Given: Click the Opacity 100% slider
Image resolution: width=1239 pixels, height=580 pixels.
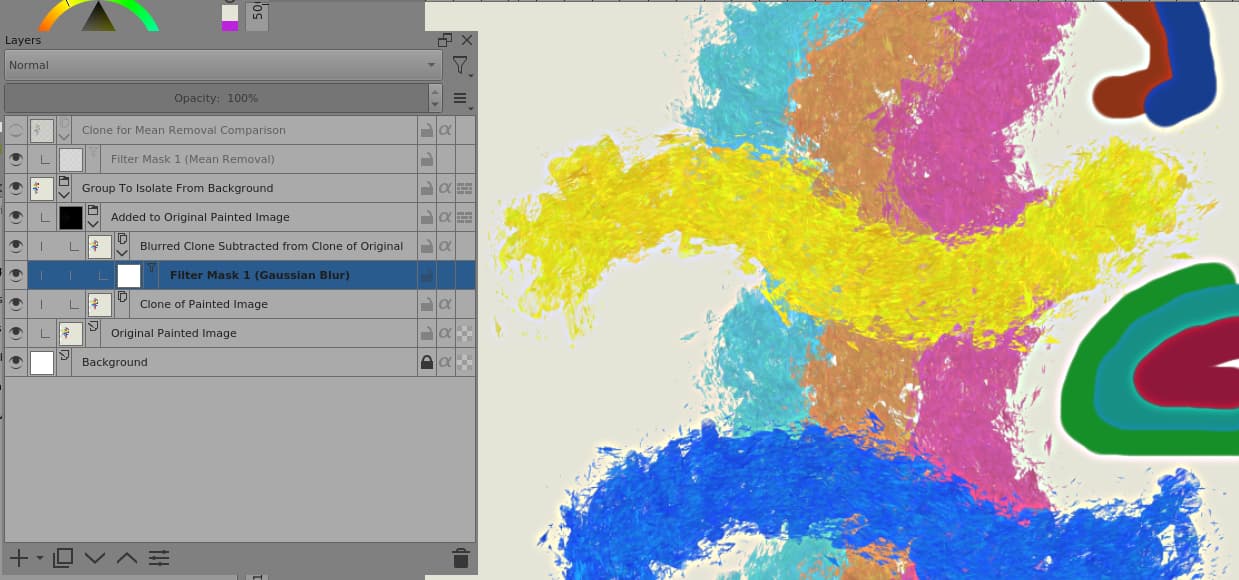Looking at the screenshot, I should [216, 98].
